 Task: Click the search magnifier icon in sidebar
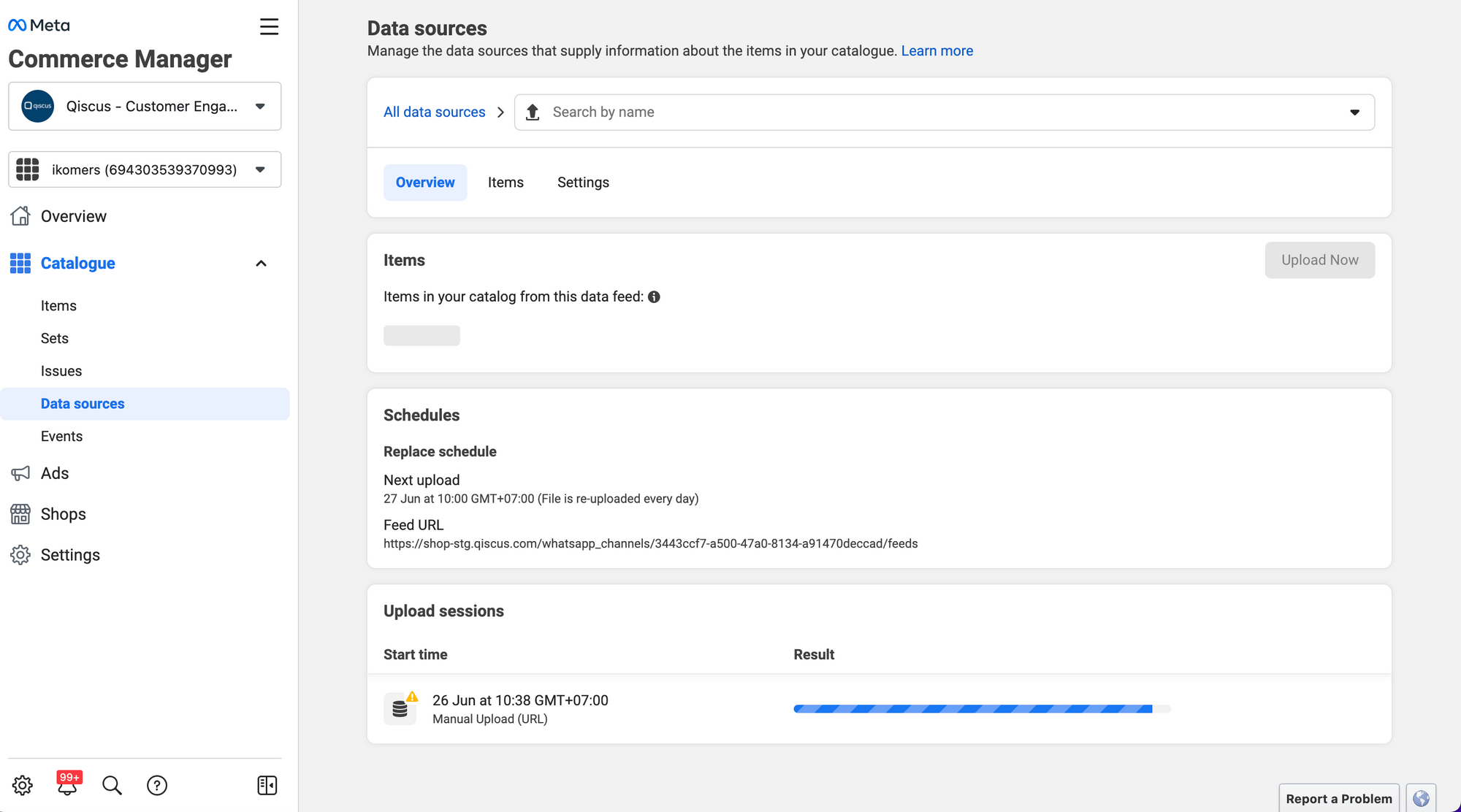point(112,785)
